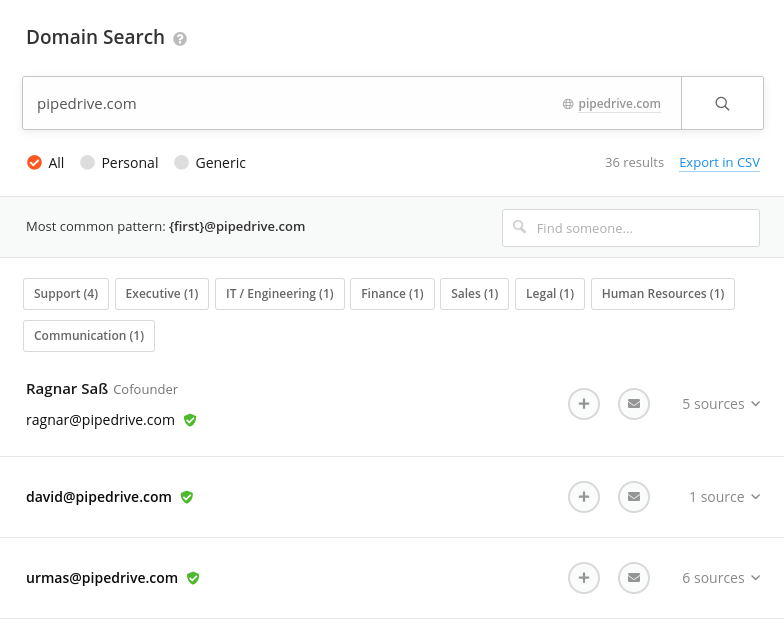The height and width of the screenshot is (624, 784).
Task: Click the david@pipedrive.com email address
Action: (99, 497)
